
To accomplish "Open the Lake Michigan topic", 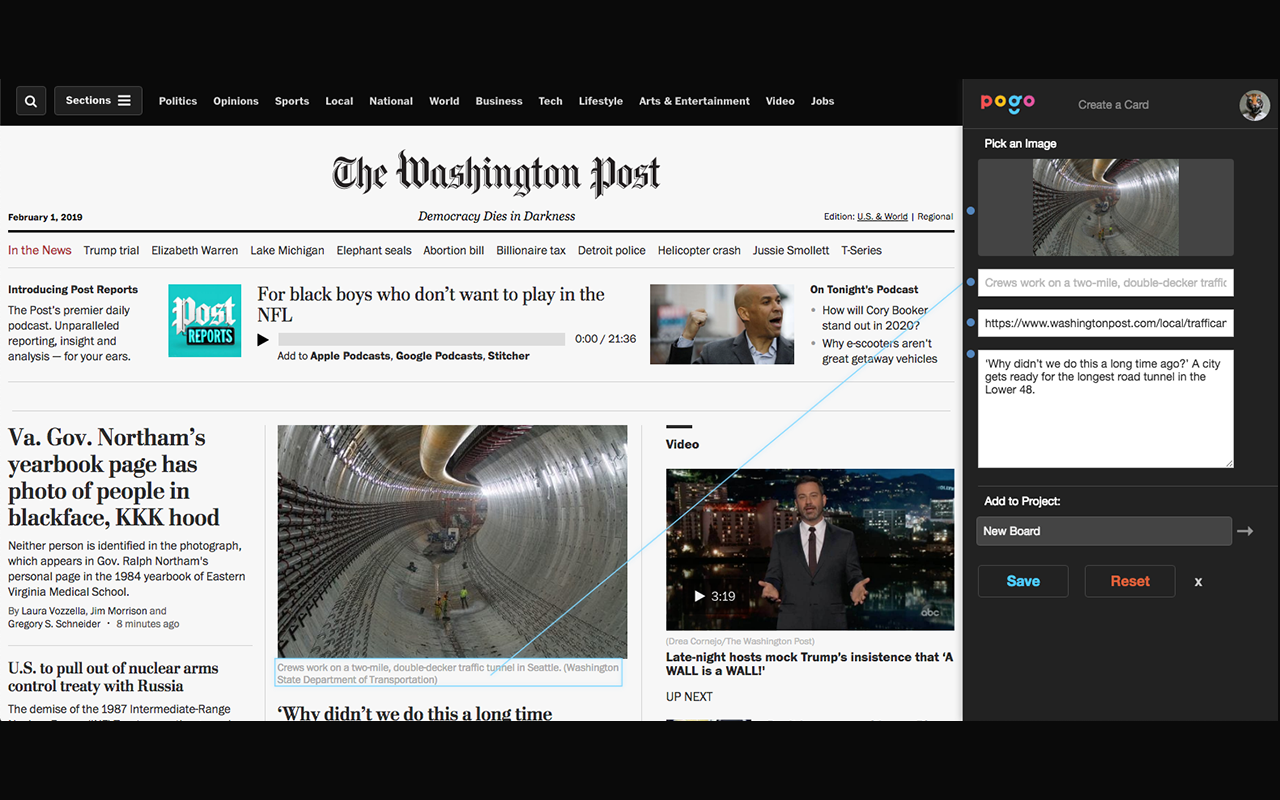I will (287, 250).
